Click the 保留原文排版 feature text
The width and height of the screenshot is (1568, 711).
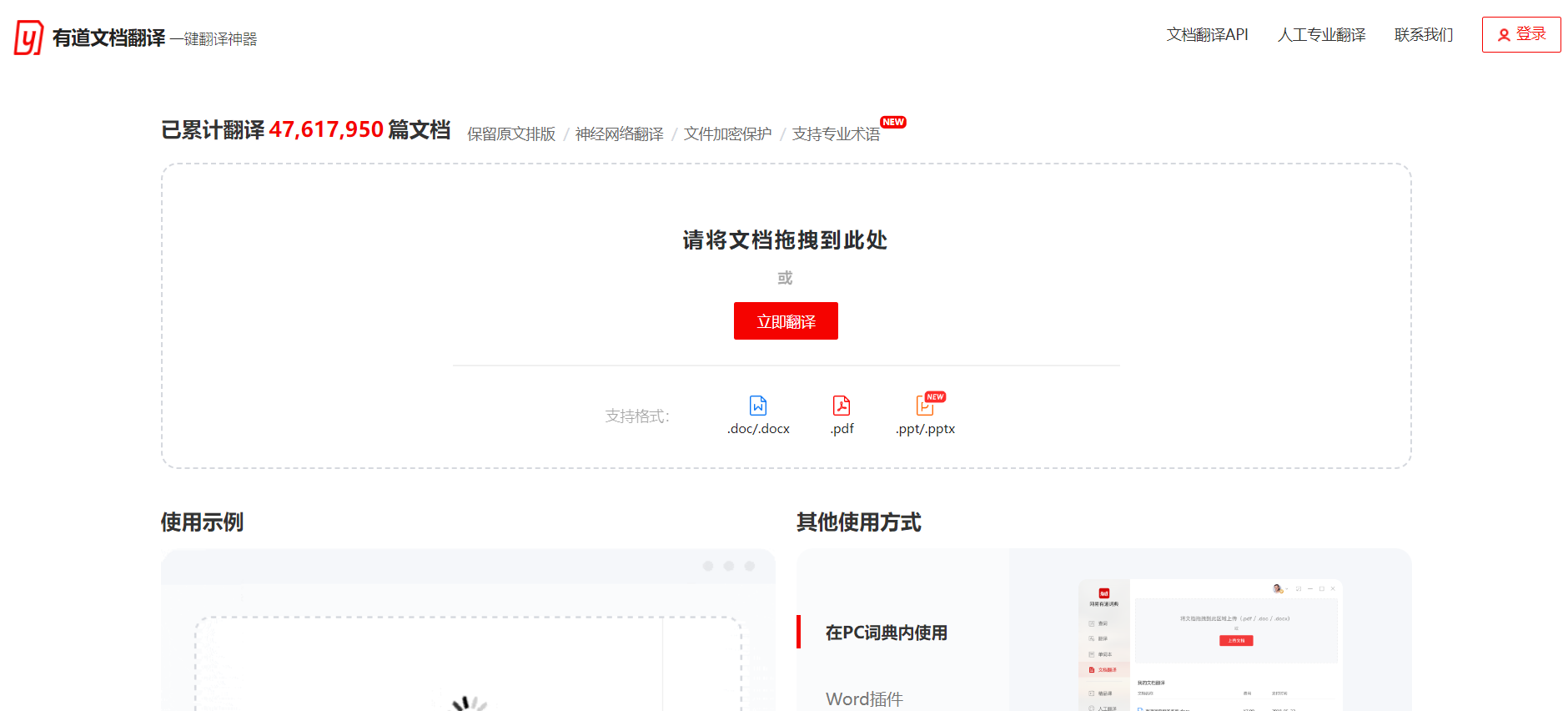(511, 134)
